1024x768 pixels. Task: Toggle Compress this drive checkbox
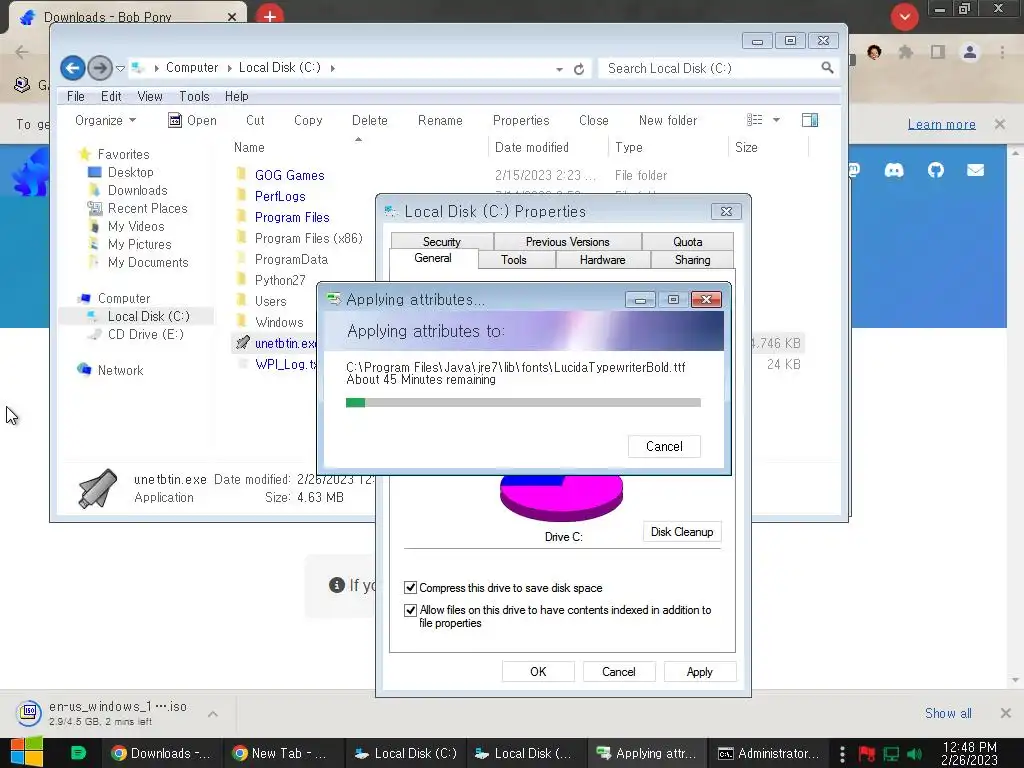410,588
